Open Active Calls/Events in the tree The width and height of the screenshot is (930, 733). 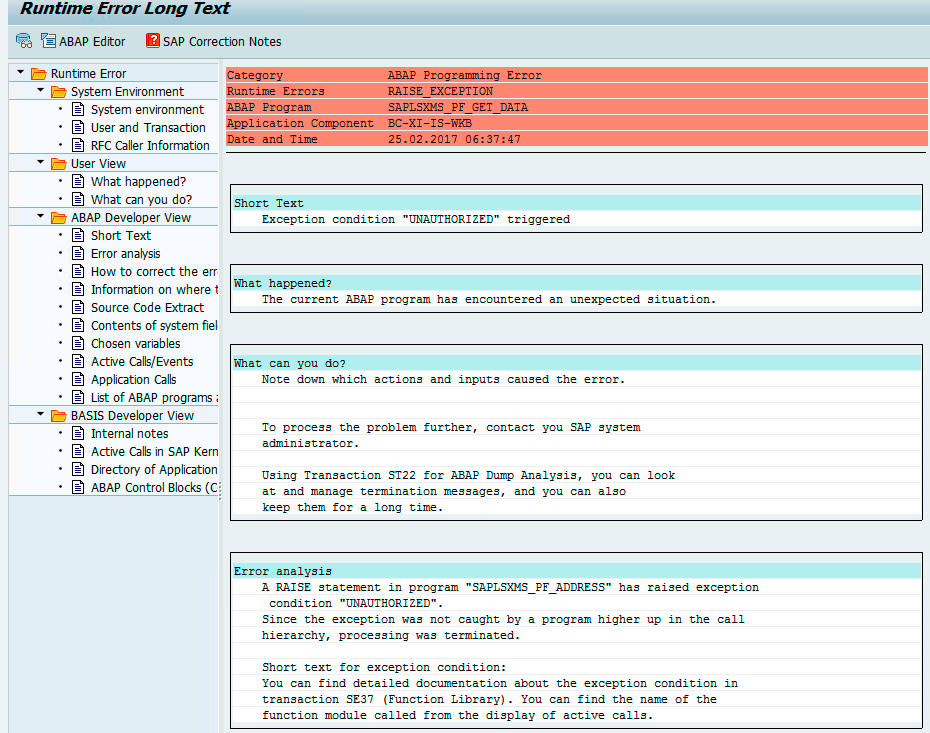tap(142, 362)
